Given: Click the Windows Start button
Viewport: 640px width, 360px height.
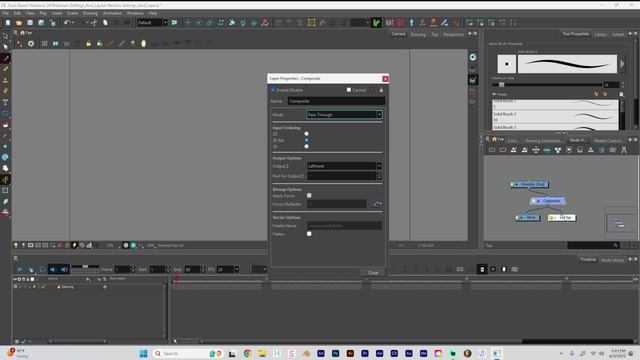Looking at the screenshot, I should 143,353.
